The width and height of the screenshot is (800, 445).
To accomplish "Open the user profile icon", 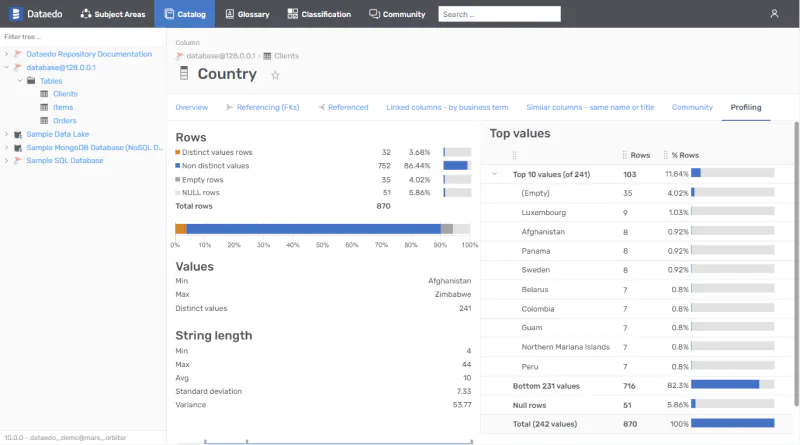I will click(774, 14).
